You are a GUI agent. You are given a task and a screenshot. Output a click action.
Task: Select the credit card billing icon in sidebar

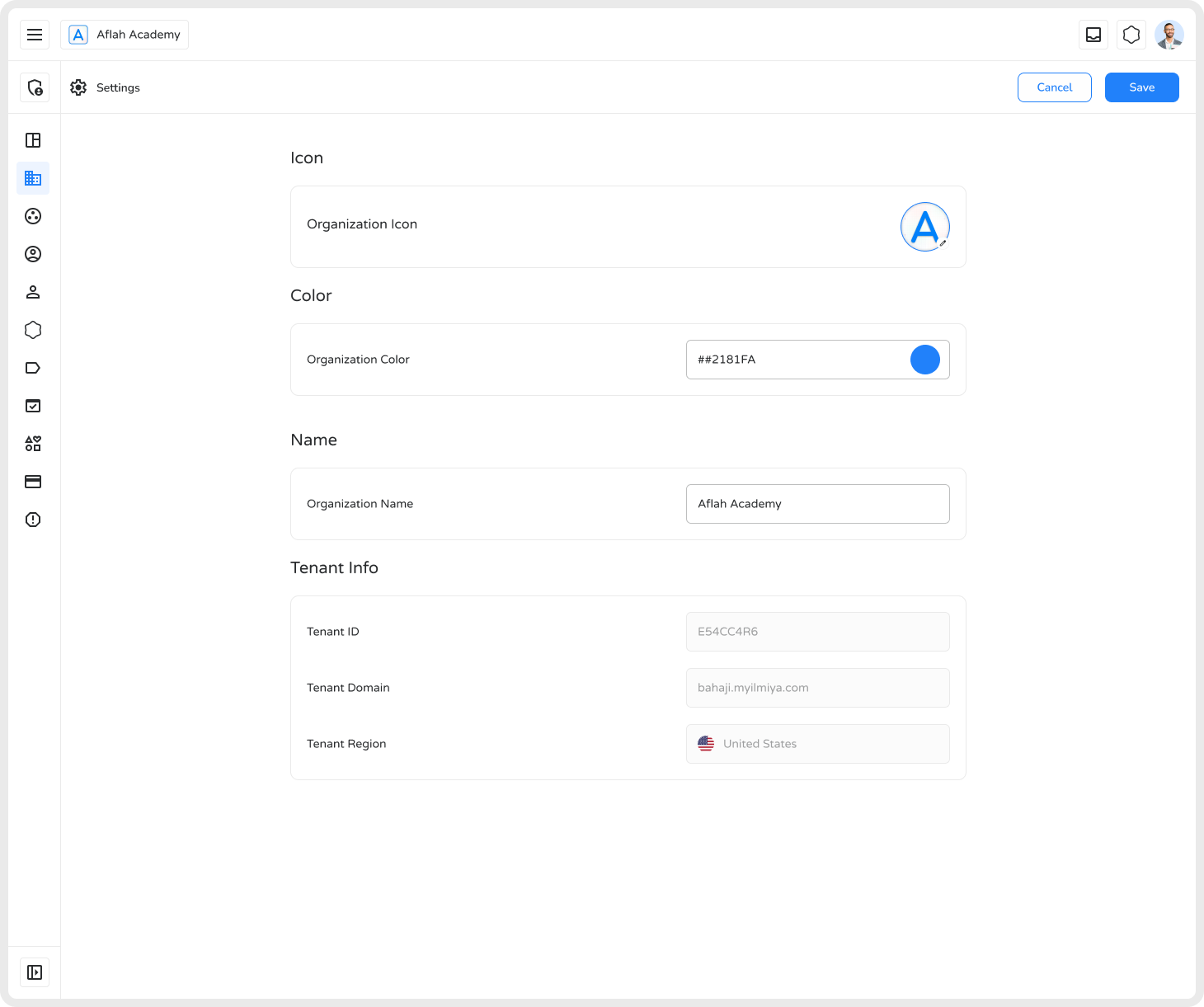click(33, 482)
